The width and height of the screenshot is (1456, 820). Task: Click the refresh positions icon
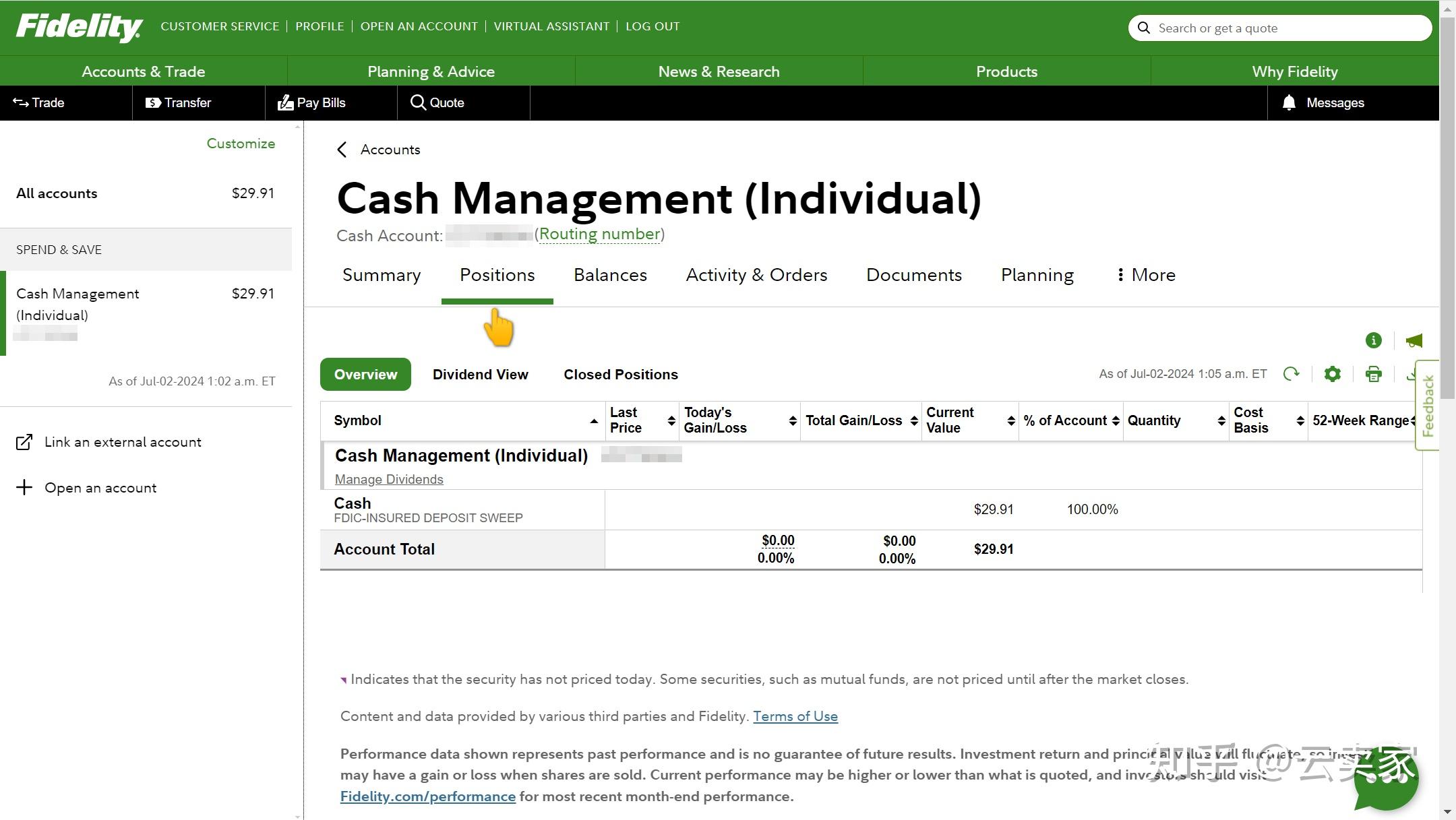pyautogui.click(x=1291, y=374)
